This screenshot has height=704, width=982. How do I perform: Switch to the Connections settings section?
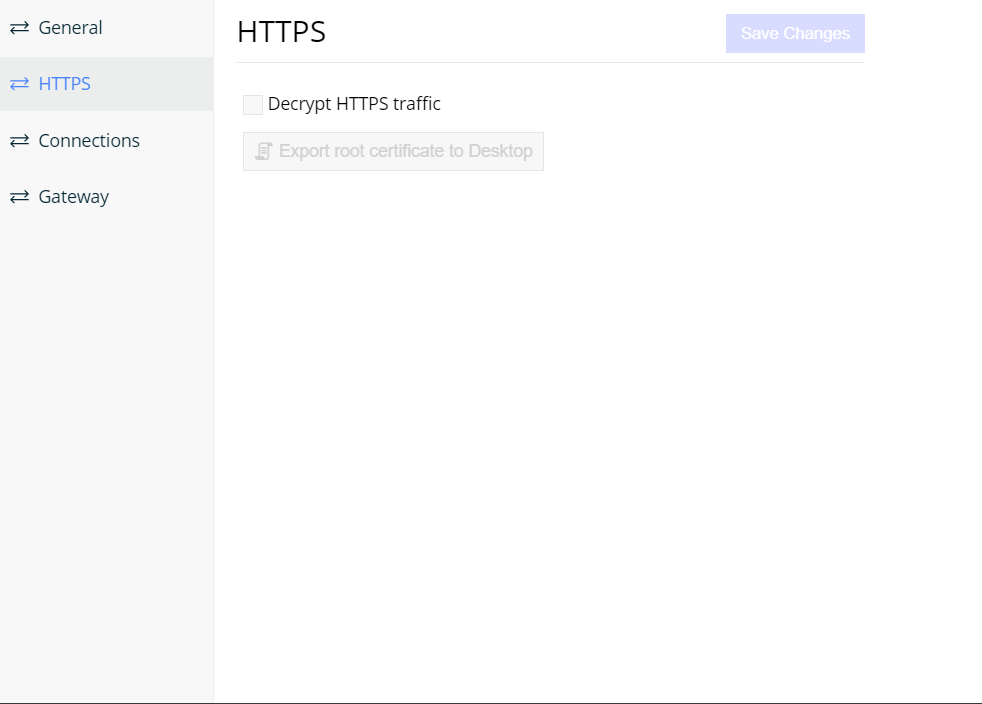[89, 141]
